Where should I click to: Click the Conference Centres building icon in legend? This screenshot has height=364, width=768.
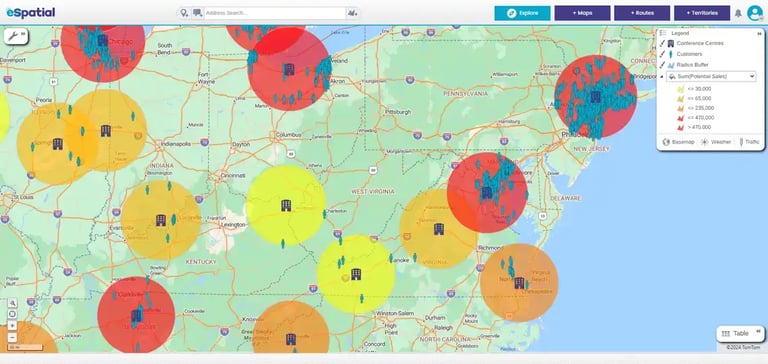coord(671,44)
